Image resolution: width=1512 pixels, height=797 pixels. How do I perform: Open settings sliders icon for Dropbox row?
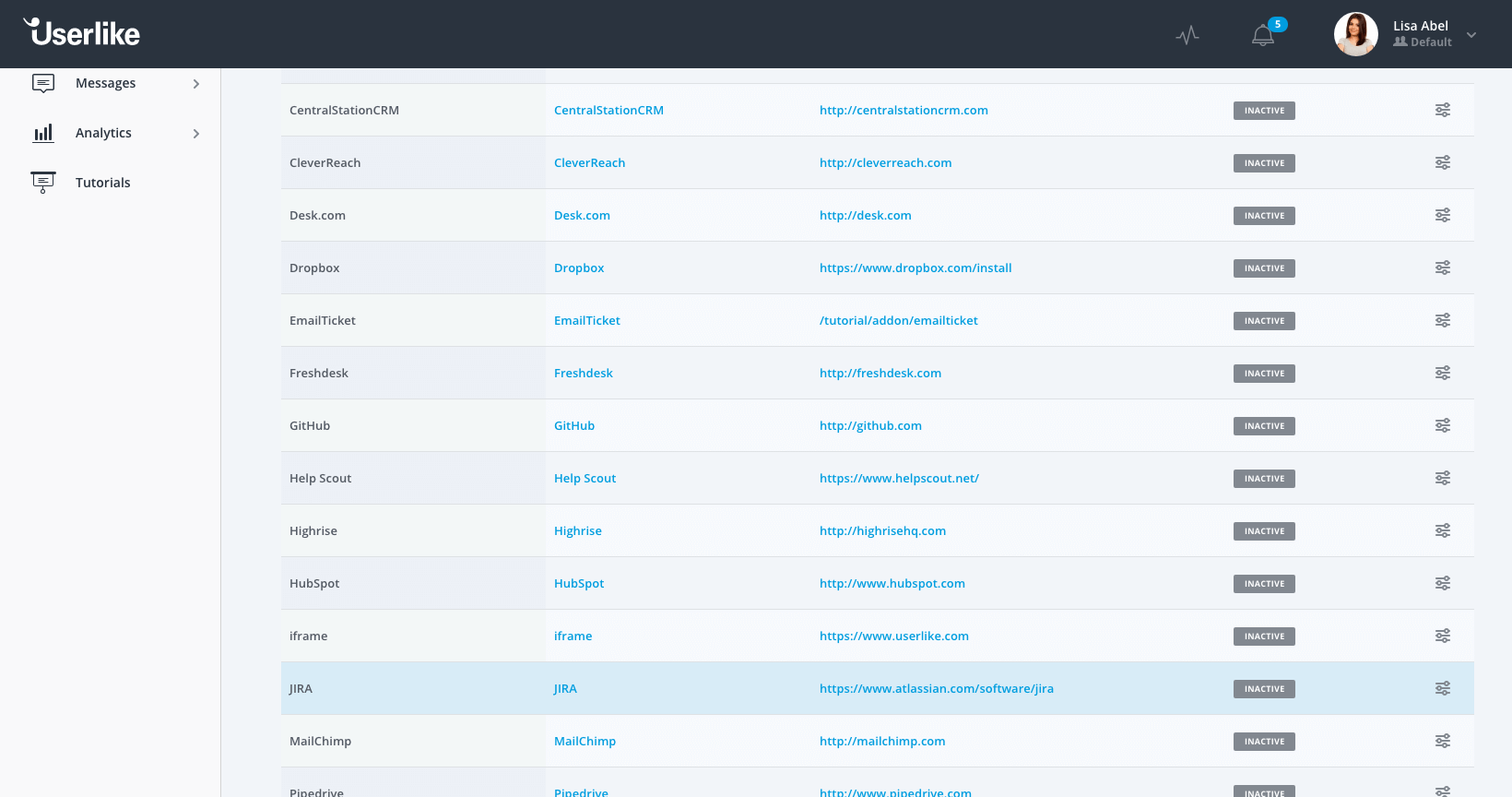click(1442, 268)
